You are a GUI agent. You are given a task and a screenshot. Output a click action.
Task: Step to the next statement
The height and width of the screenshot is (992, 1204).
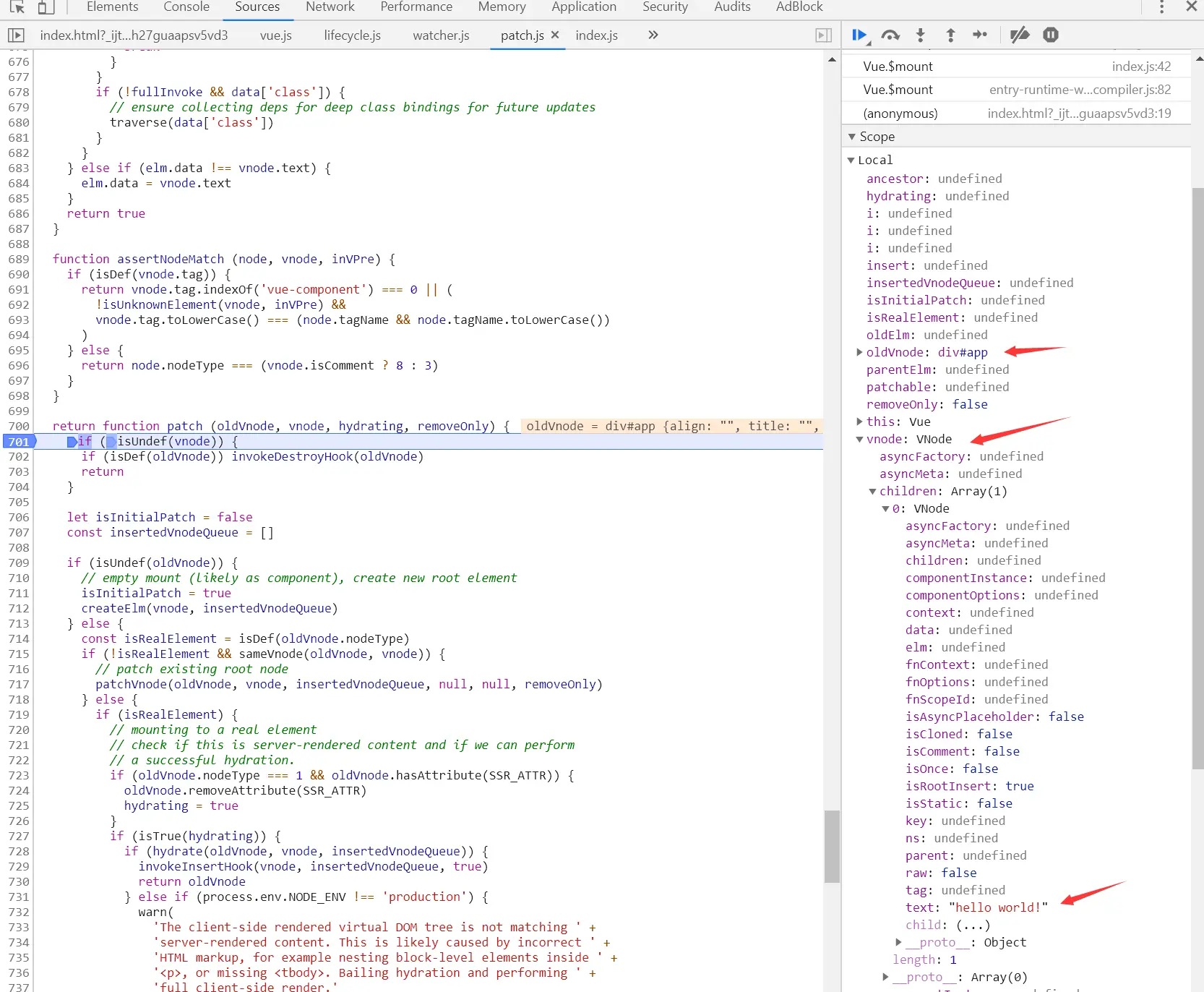(980, 35)
